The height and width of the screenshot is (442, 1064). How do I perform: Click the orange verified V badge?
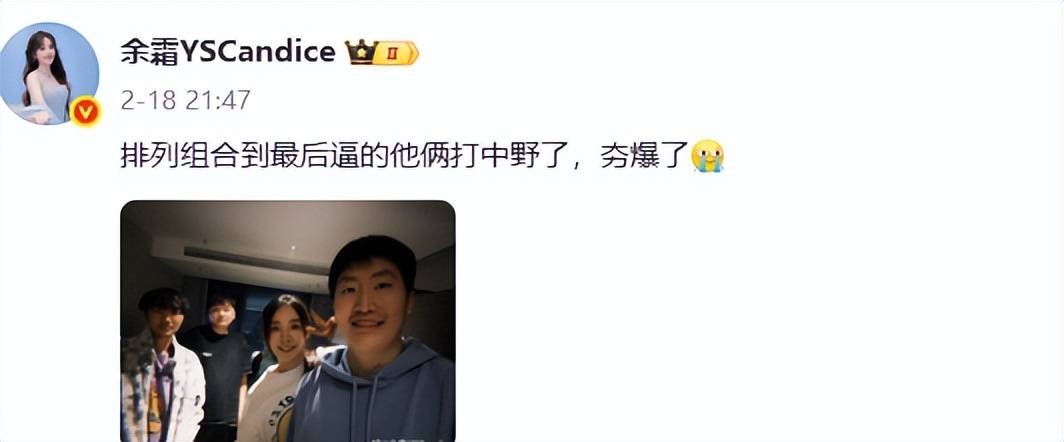86,111
